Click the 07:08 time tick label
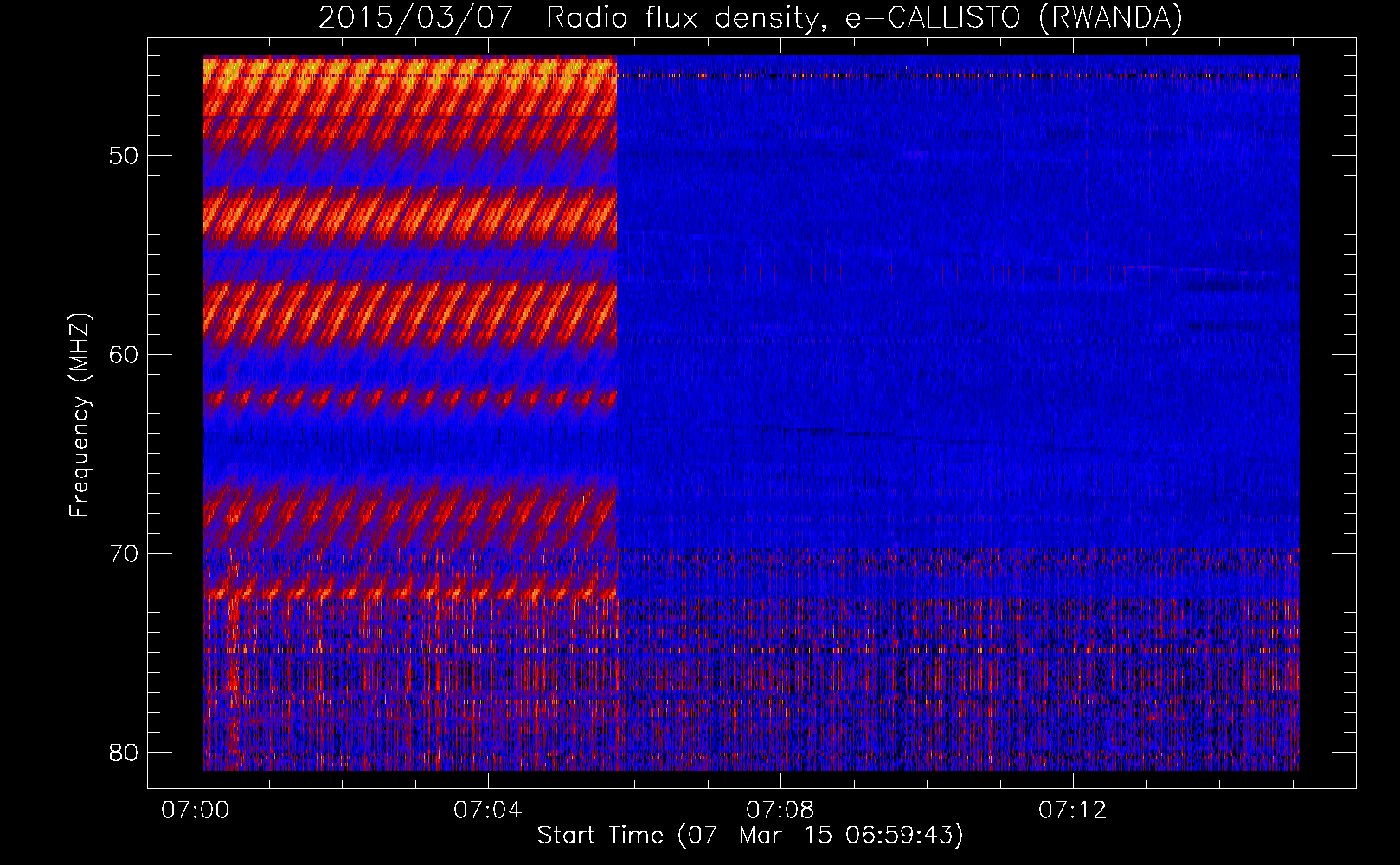The width and height of the screenshot is (1400, 865). tap(780, 810)
